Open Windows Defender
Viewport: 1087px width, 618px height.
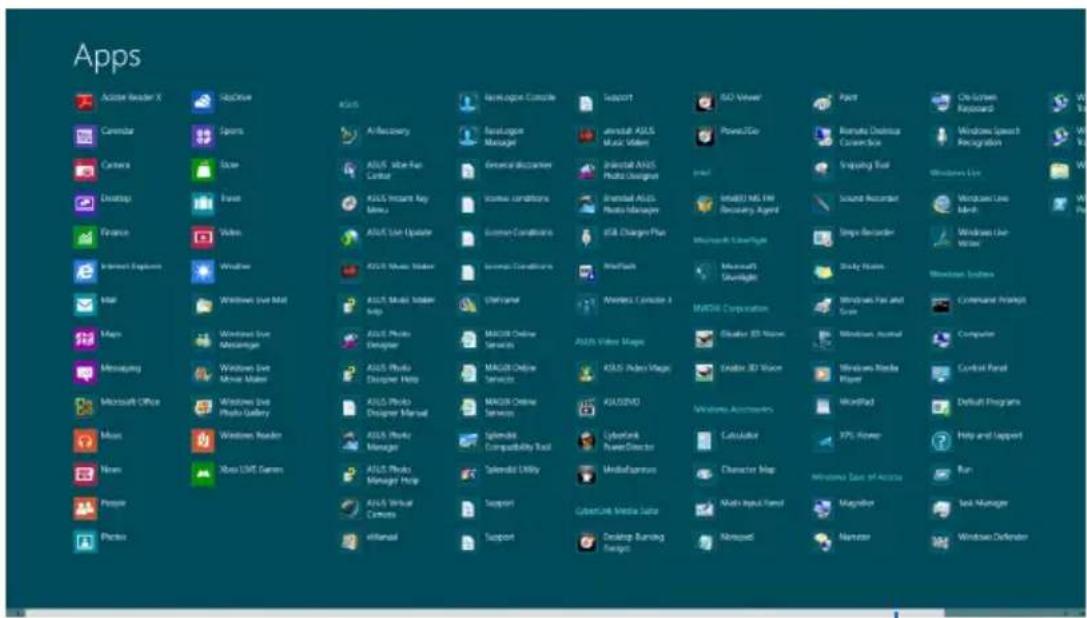click(980, 541)
